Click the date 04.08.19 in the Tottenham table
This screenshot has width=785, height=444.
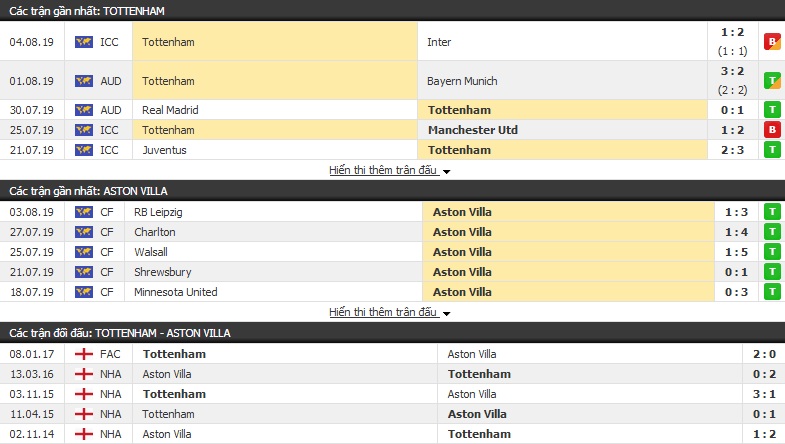click(32, 42)
